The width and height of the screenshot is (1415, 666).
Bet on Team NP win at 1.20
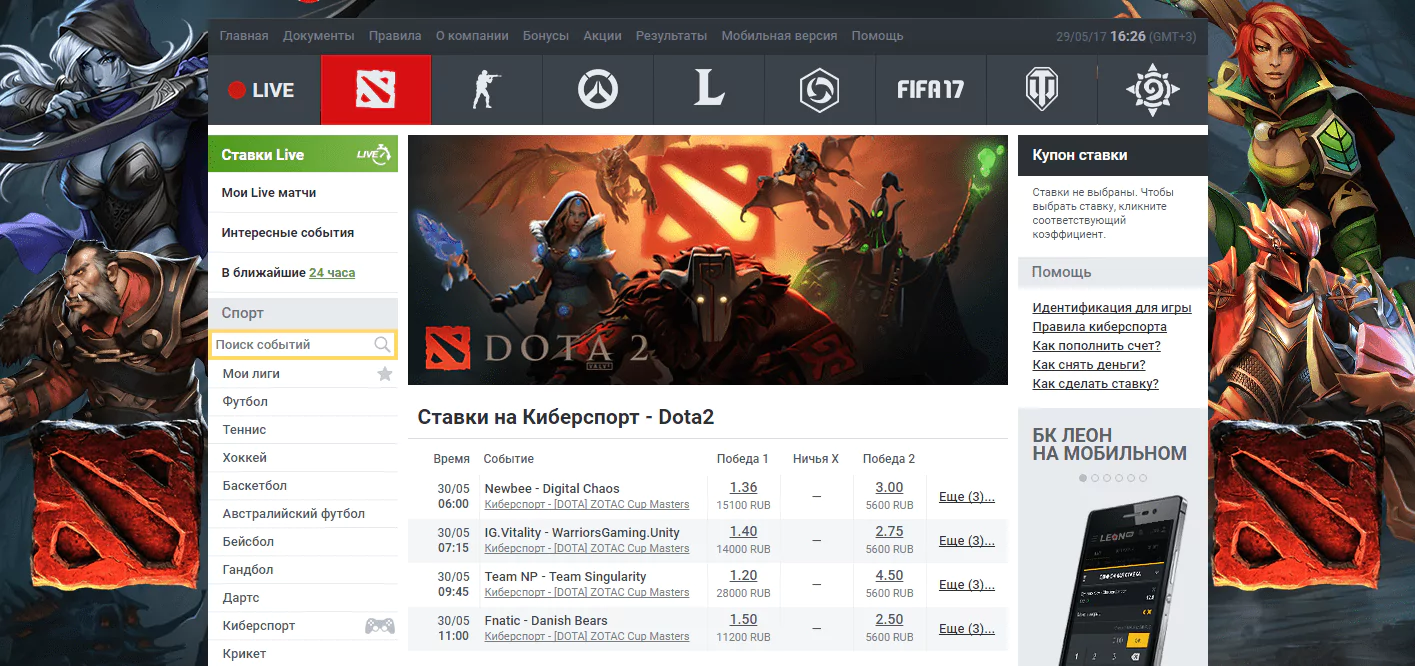(743, 575)
